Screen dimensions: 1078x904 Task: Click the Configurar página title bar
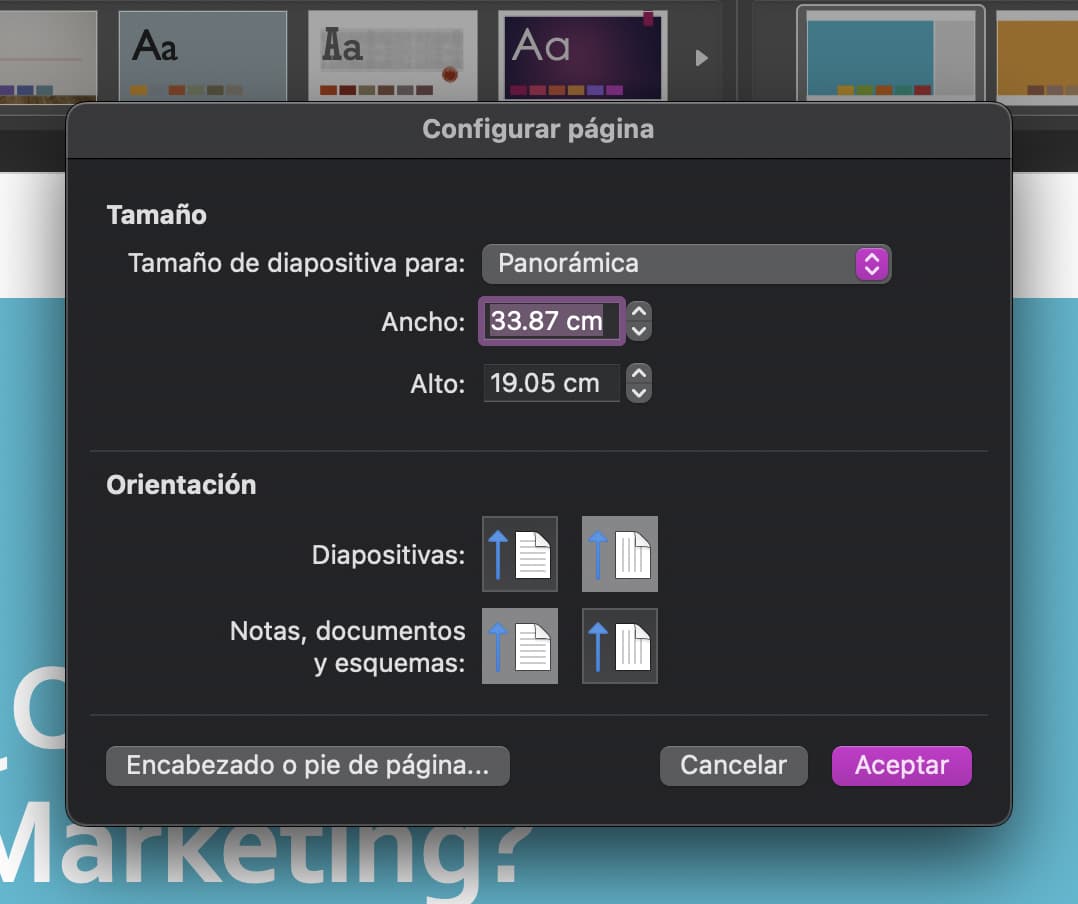(538, 129)
